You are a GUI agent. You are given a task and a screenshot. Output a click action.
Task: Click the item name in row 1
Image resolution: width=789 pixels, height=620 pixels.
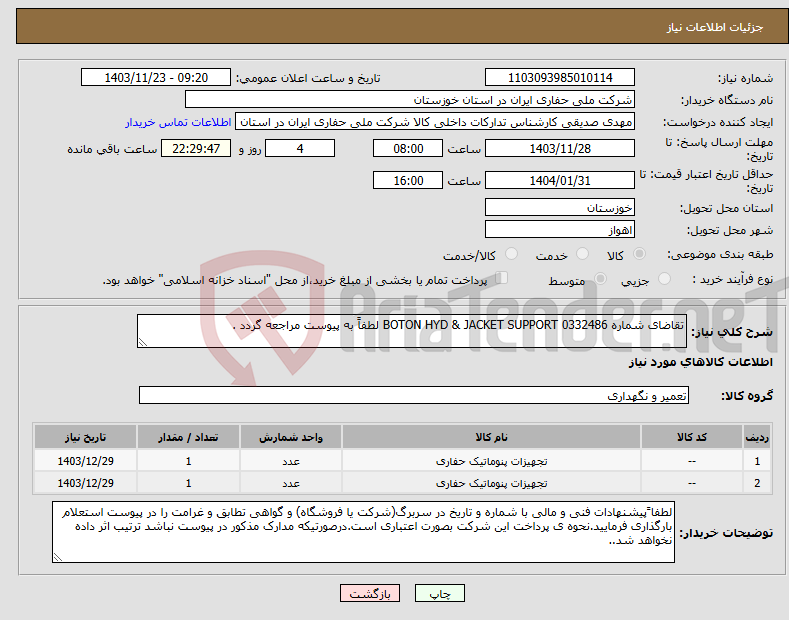(491, 461)
